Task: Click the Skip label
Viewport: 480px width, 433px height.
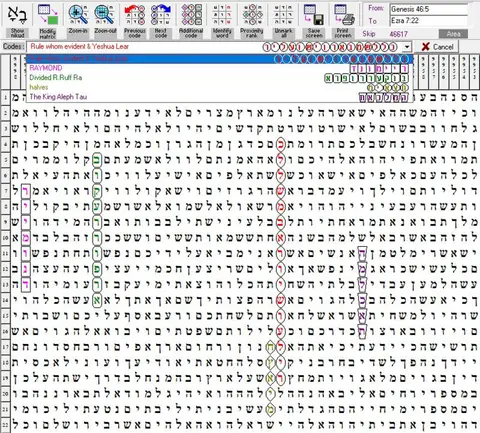Action: point(369,34)
